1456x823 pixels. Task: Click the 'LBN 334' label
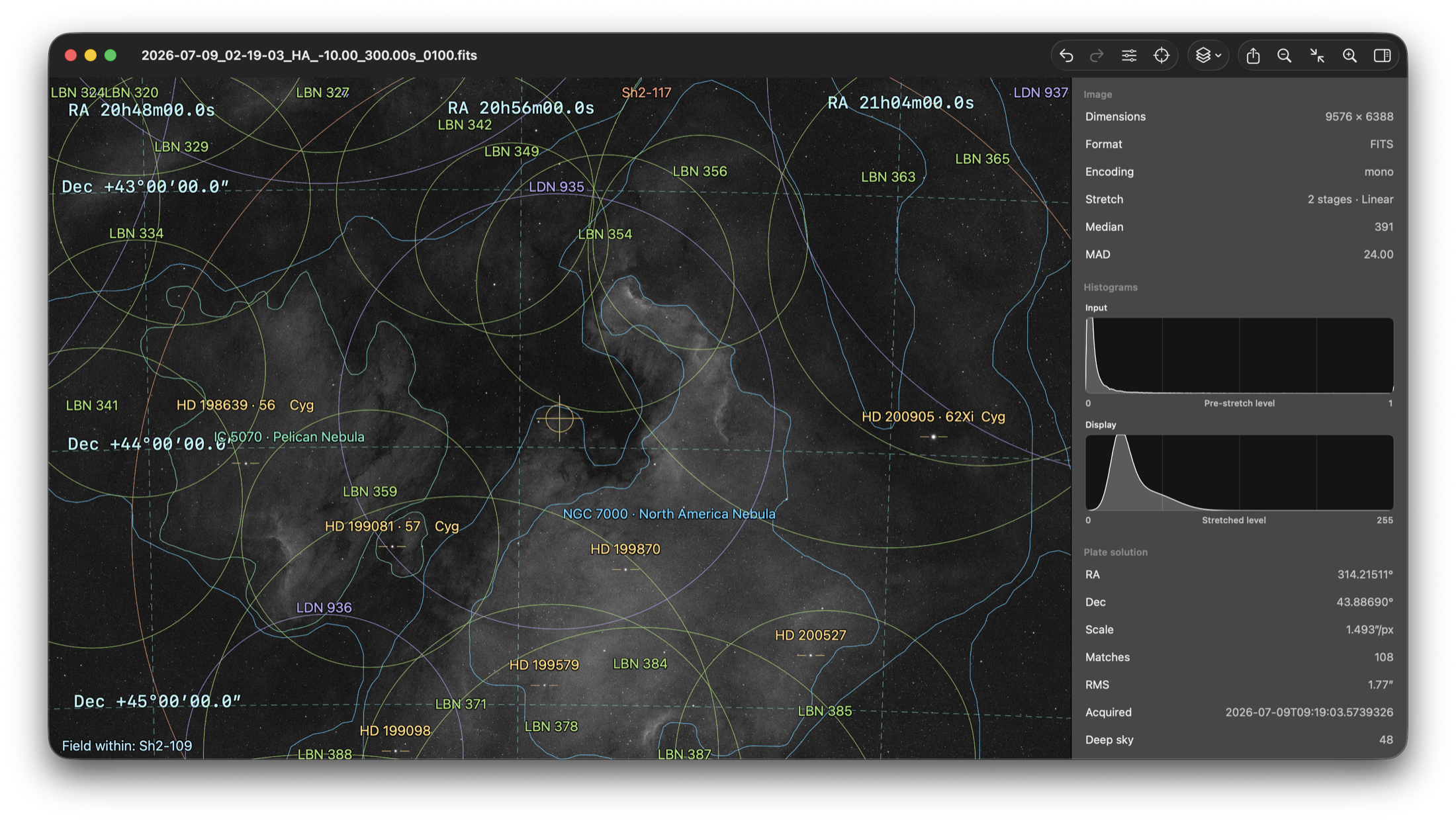[x=136, y=234]
